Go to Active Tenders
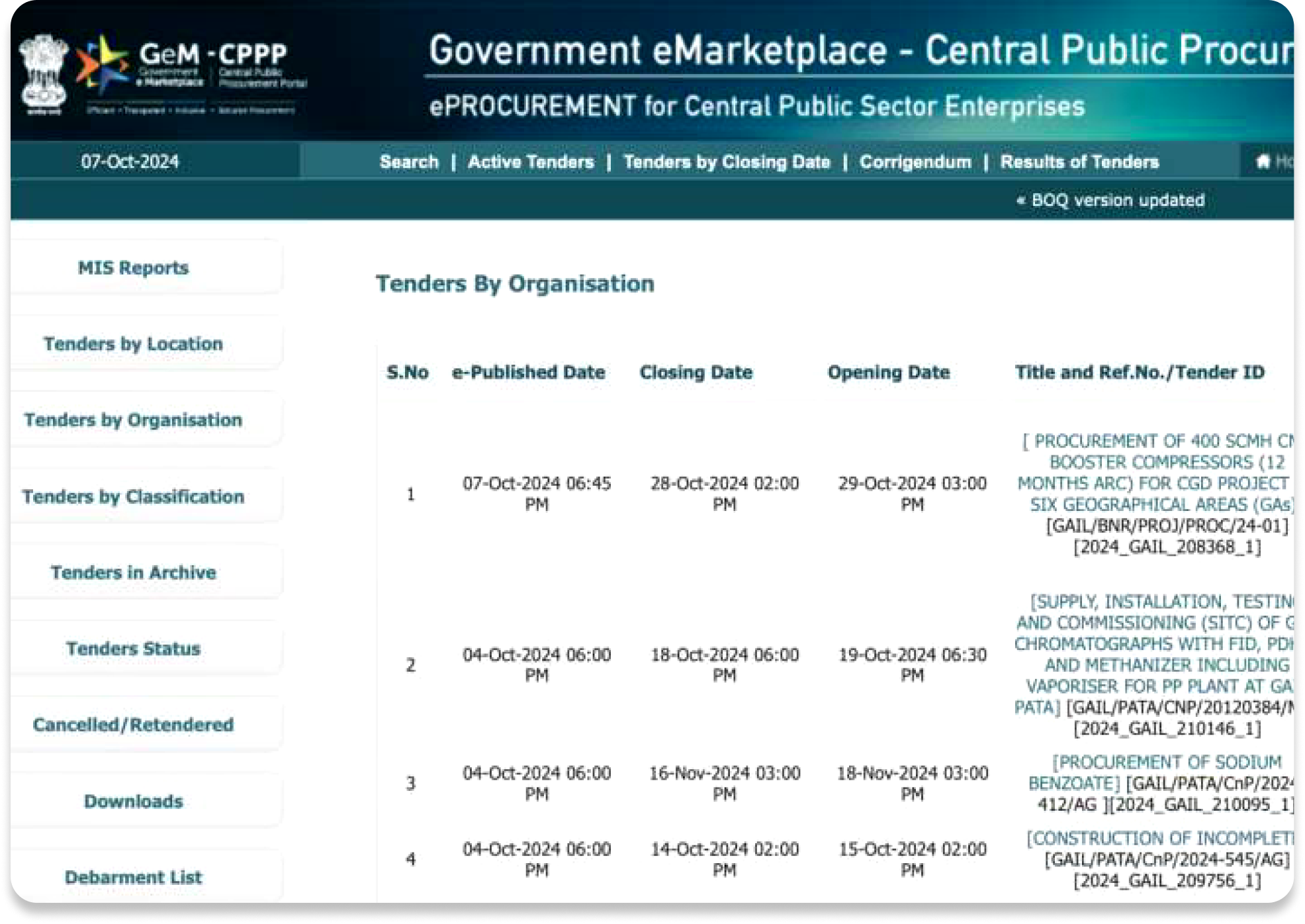1305x924 pixels. [x=531, y=162]
